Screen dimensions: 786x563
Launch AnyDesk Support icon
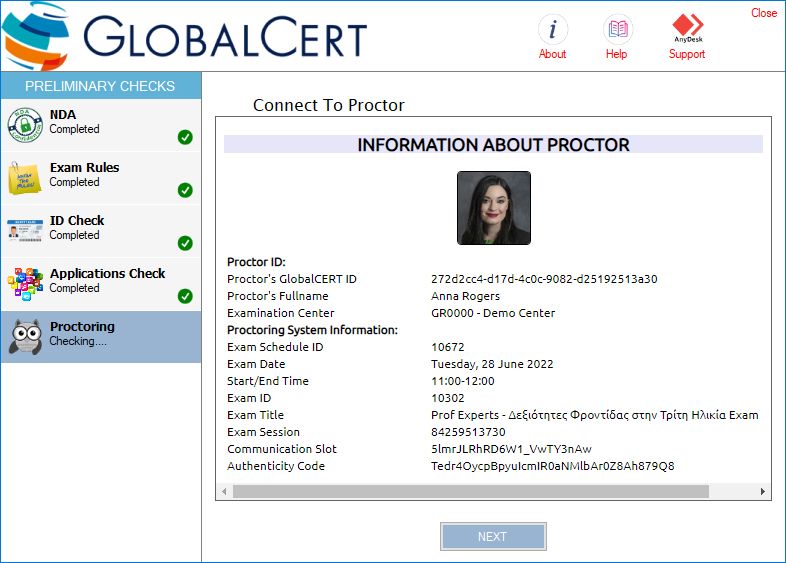[x=687, y=26]
